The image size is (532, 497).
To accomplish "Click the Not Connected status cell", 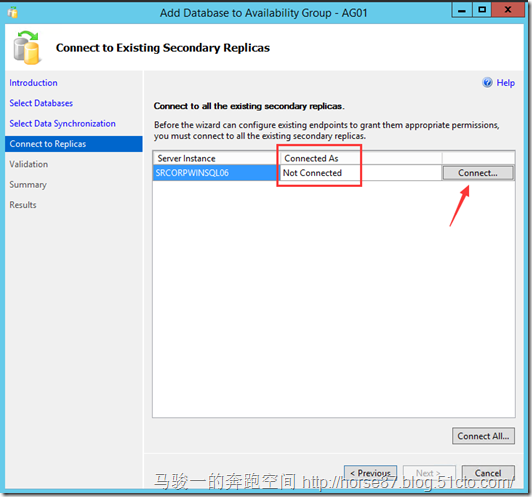I will point(360,173).
